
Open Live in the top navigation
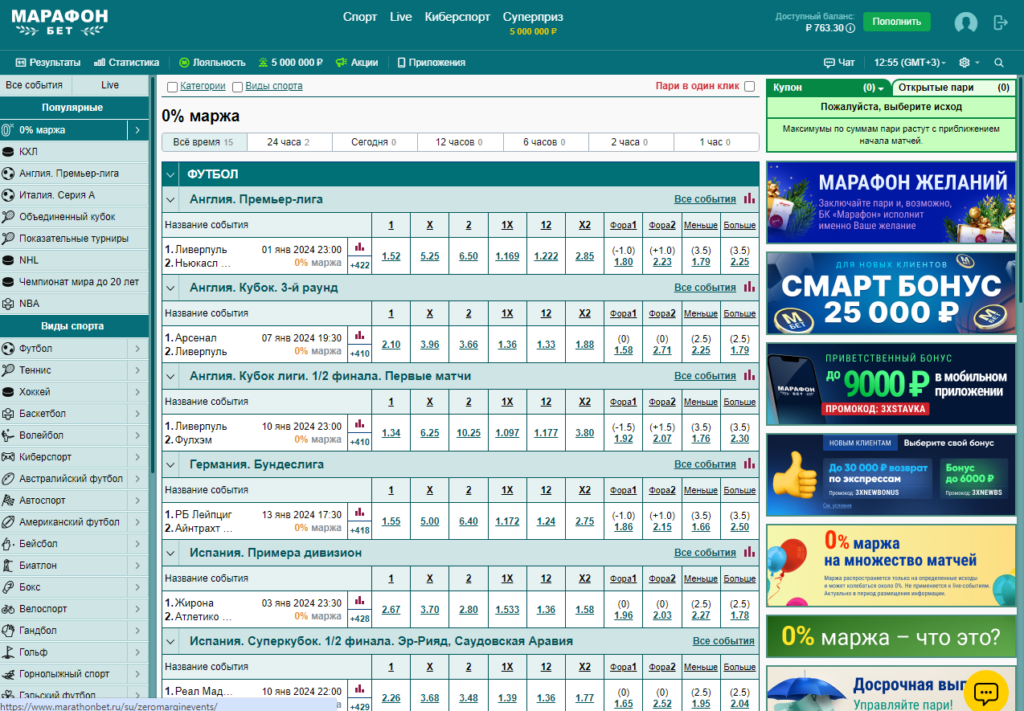(400, 17)
